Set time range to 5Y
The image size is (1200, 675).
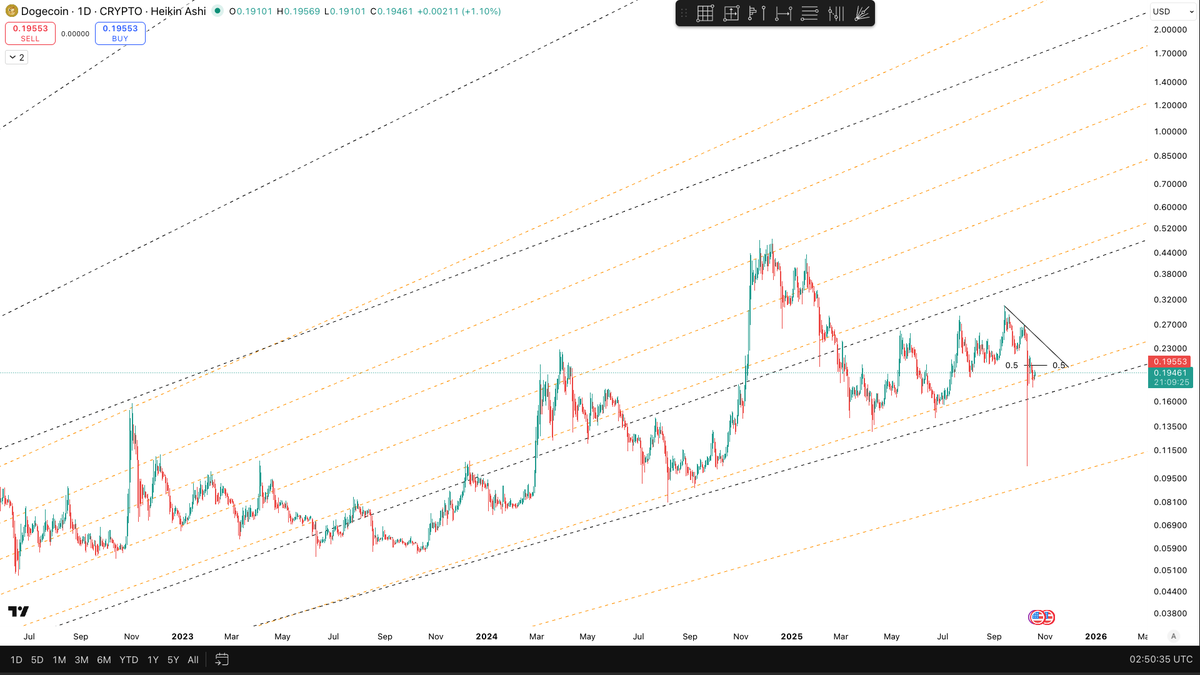tap(173, 660)
